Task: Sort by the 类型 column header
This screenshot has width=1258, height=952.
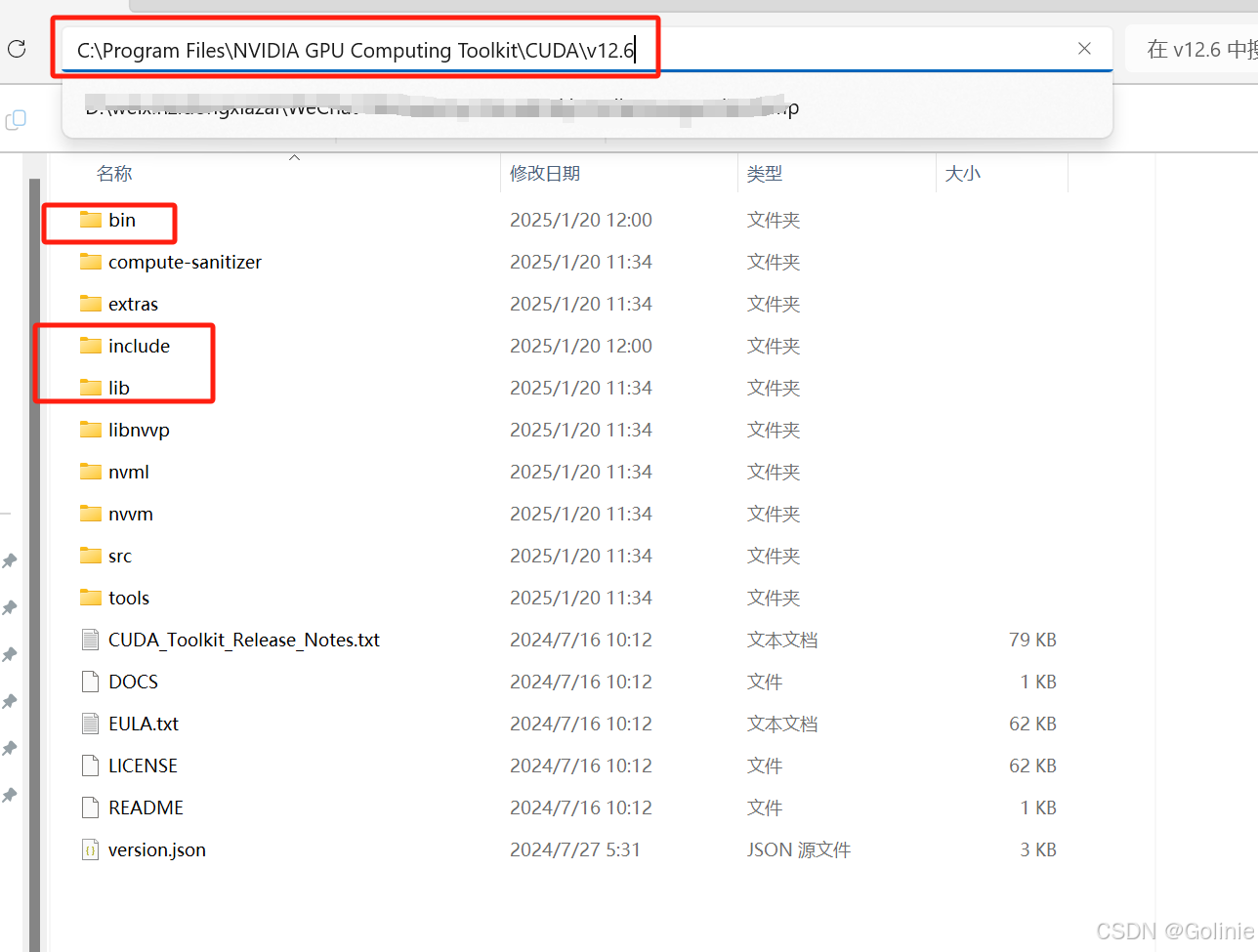Action: pos(765,174)
